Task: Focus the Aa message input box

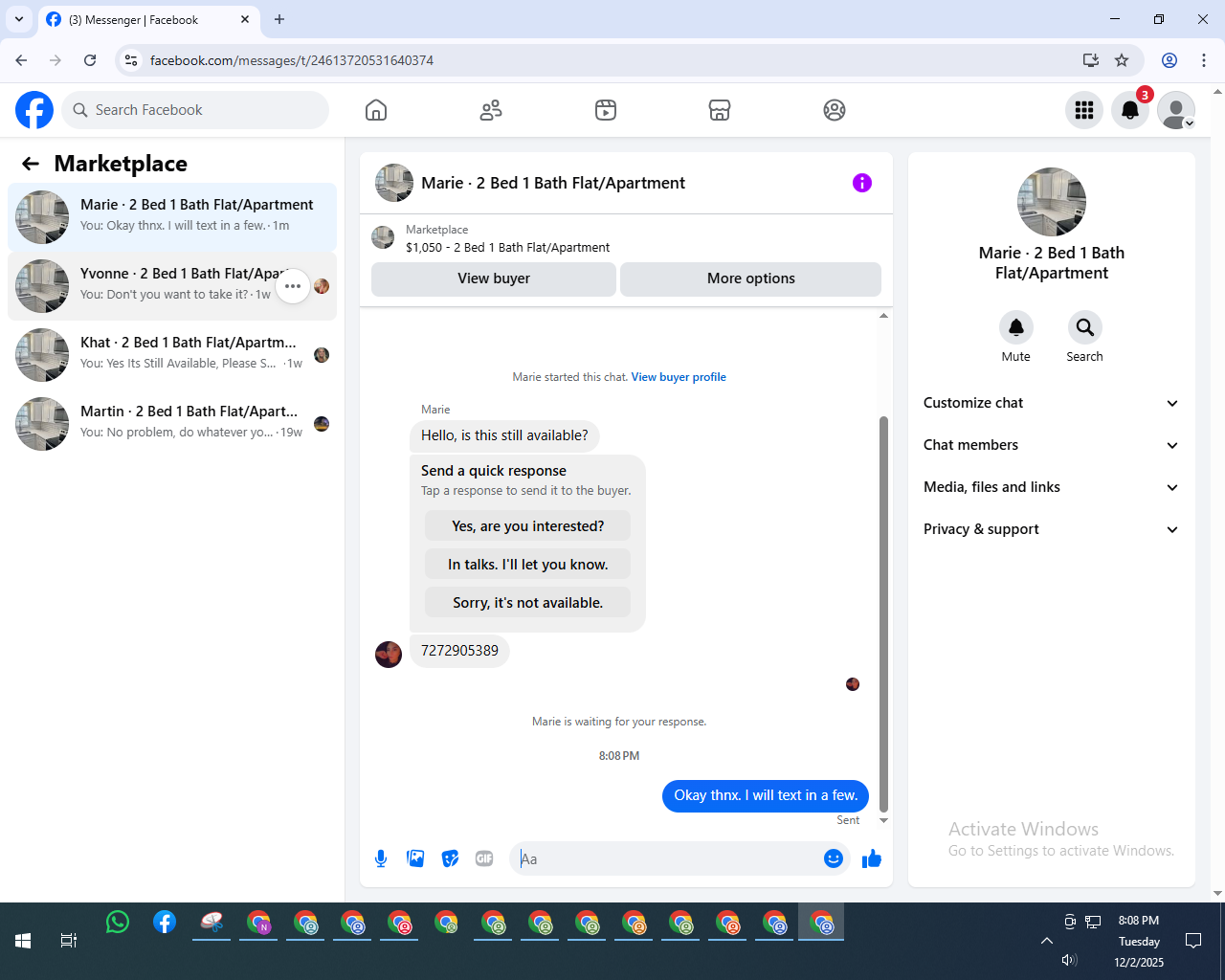Action: pyautogui.click(x=668, y=858)
